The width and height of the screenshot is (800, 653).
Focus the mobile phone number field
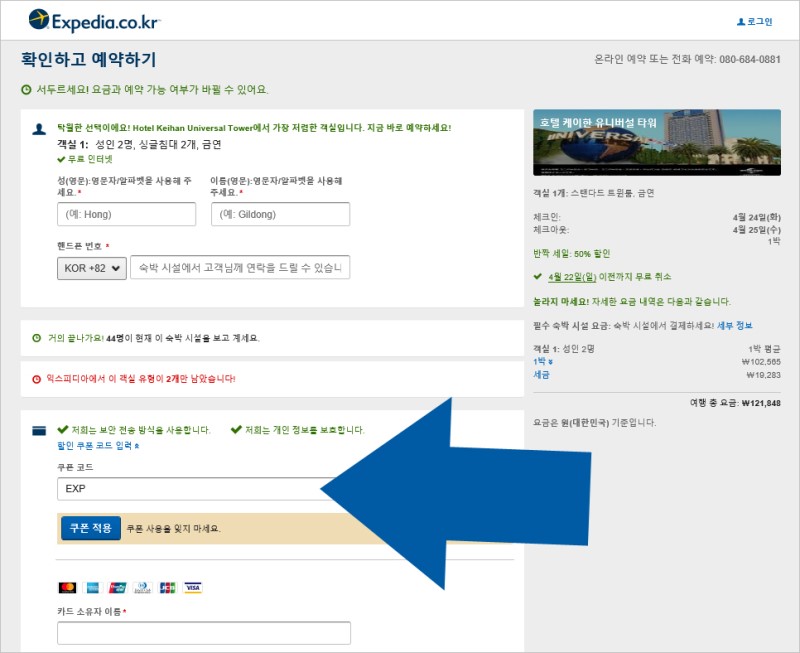[240, 267]
